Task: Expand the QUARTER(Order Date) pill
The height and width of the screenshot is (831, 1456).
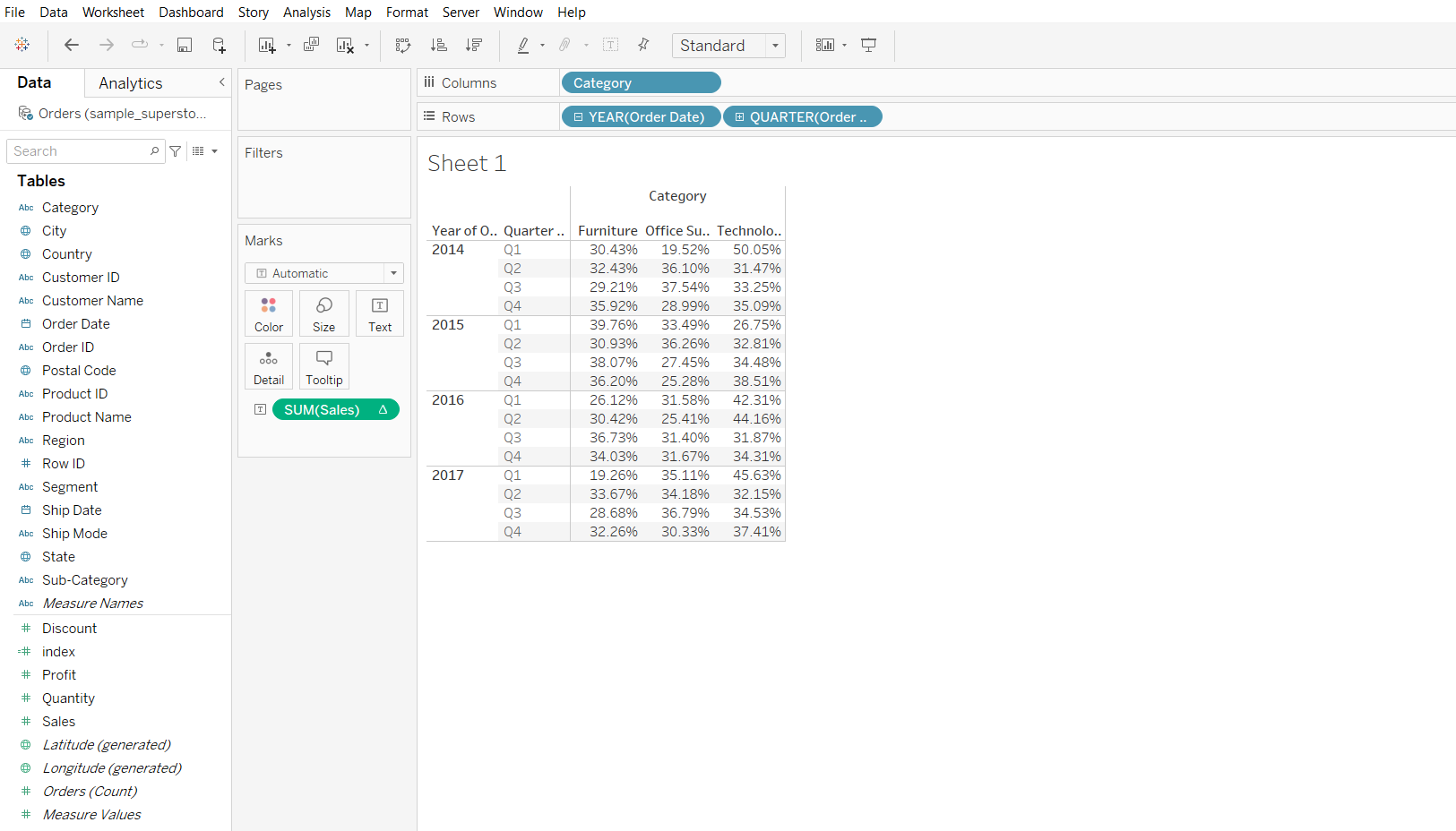Action: point(740,117)
